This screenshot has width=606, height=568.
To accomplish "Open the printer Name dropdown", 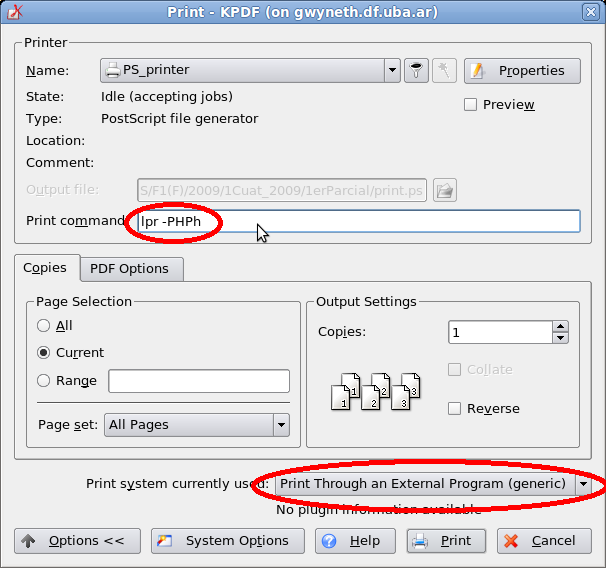I will (250, 70).
